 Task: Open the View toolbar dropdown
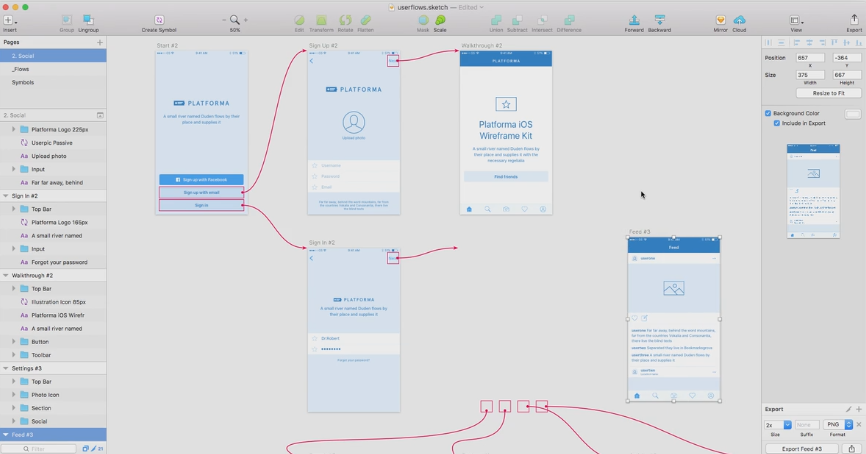pos(796,21)
